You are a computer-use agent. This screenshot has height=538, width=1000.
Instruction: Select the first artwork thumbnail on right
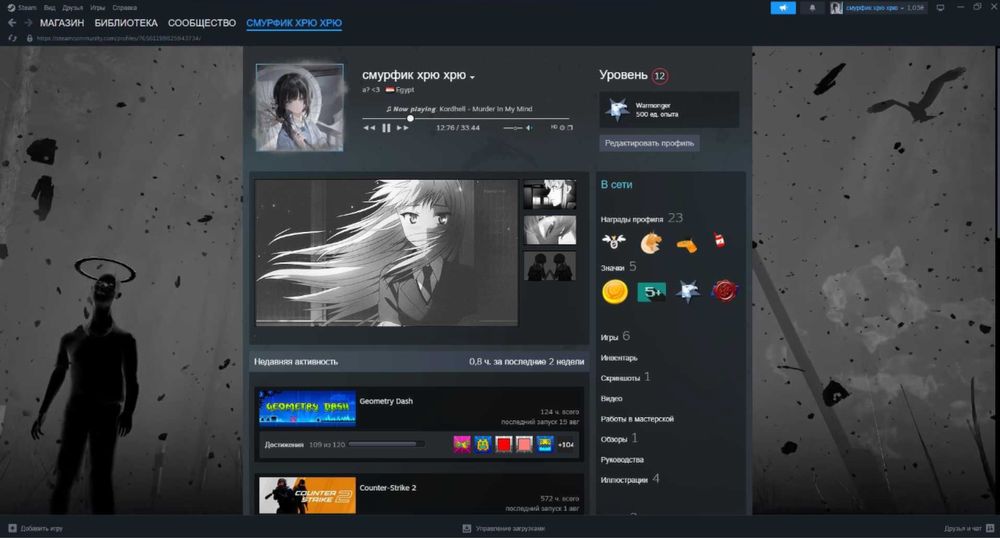550,194
